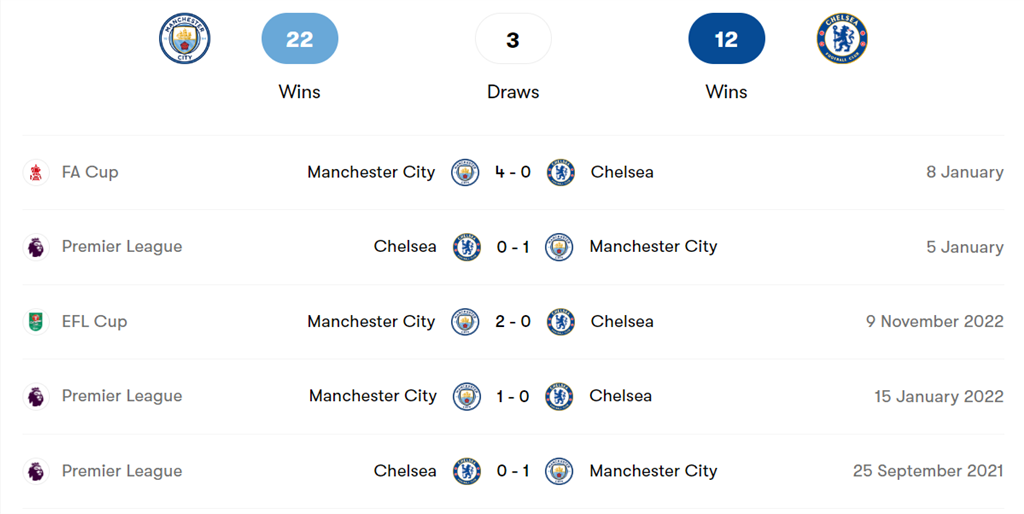1024x514 pixels.
Task: Click the large Chelsea crest at top
Action: pos(842,40)
